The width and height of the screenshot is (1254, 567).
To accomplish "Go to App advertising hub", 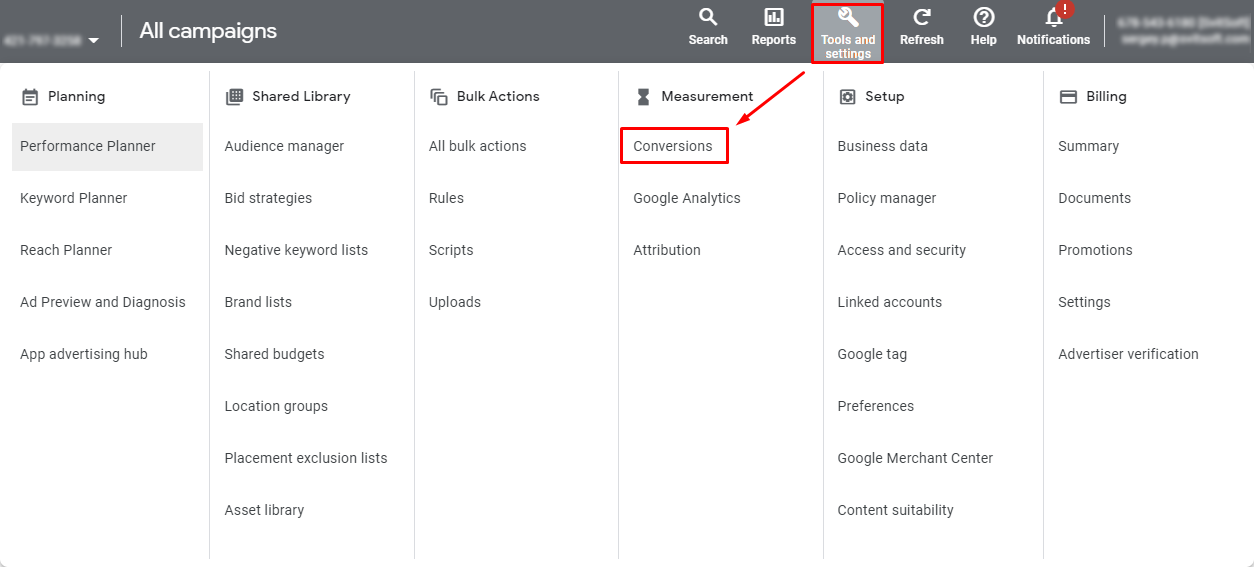I will [x=84, y=354].
